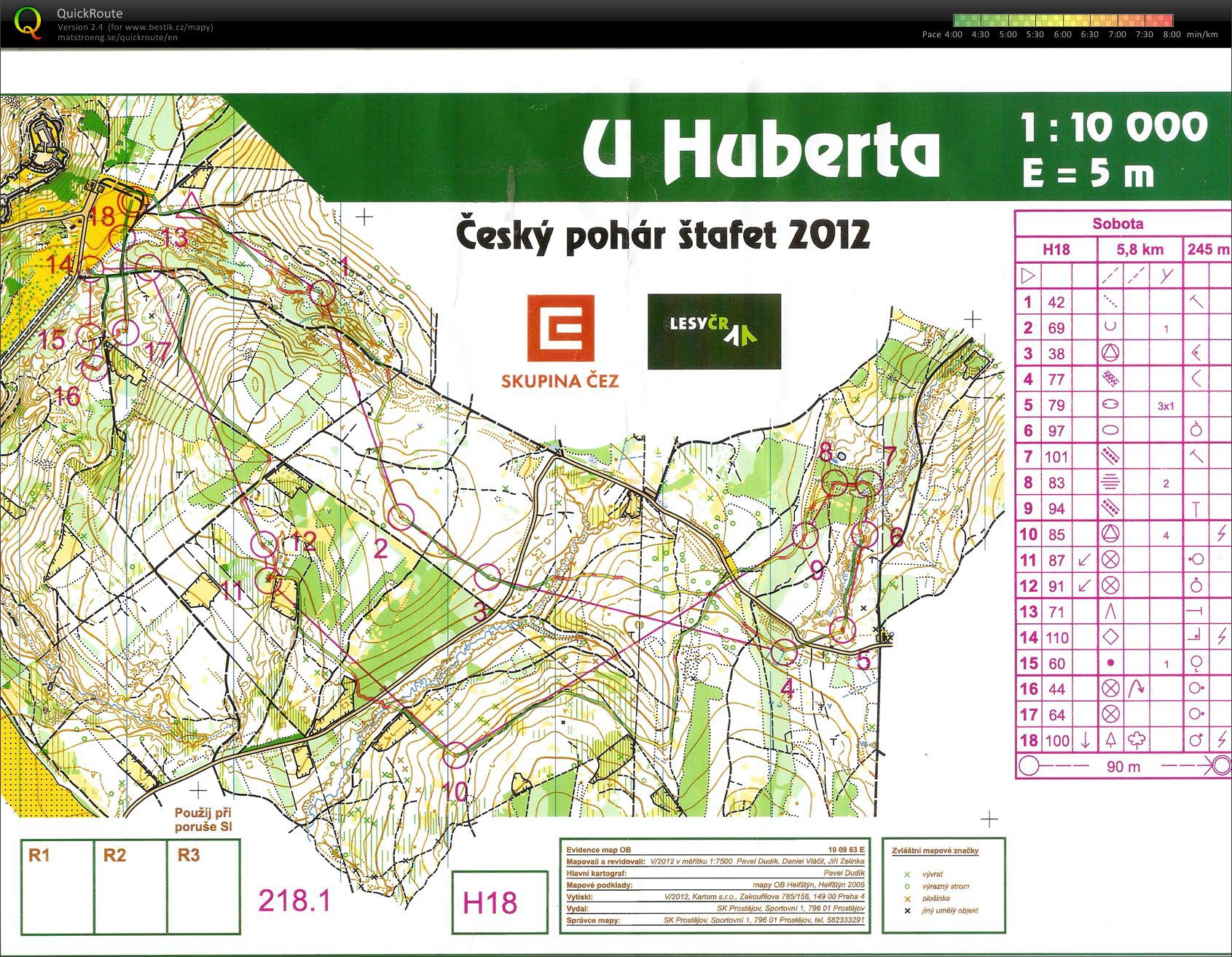Click the knoll symbol in description row 15
This screenshot has width=1232, height=957.
[x=1110, y=663]
